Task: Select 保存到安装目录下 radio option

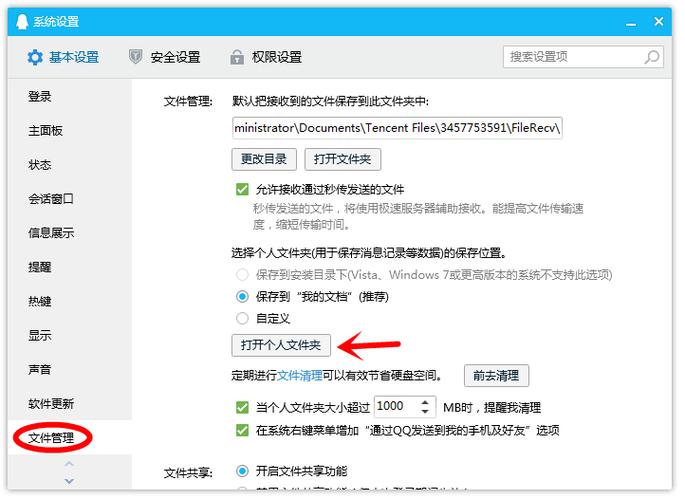Action: tap(242, 274)
